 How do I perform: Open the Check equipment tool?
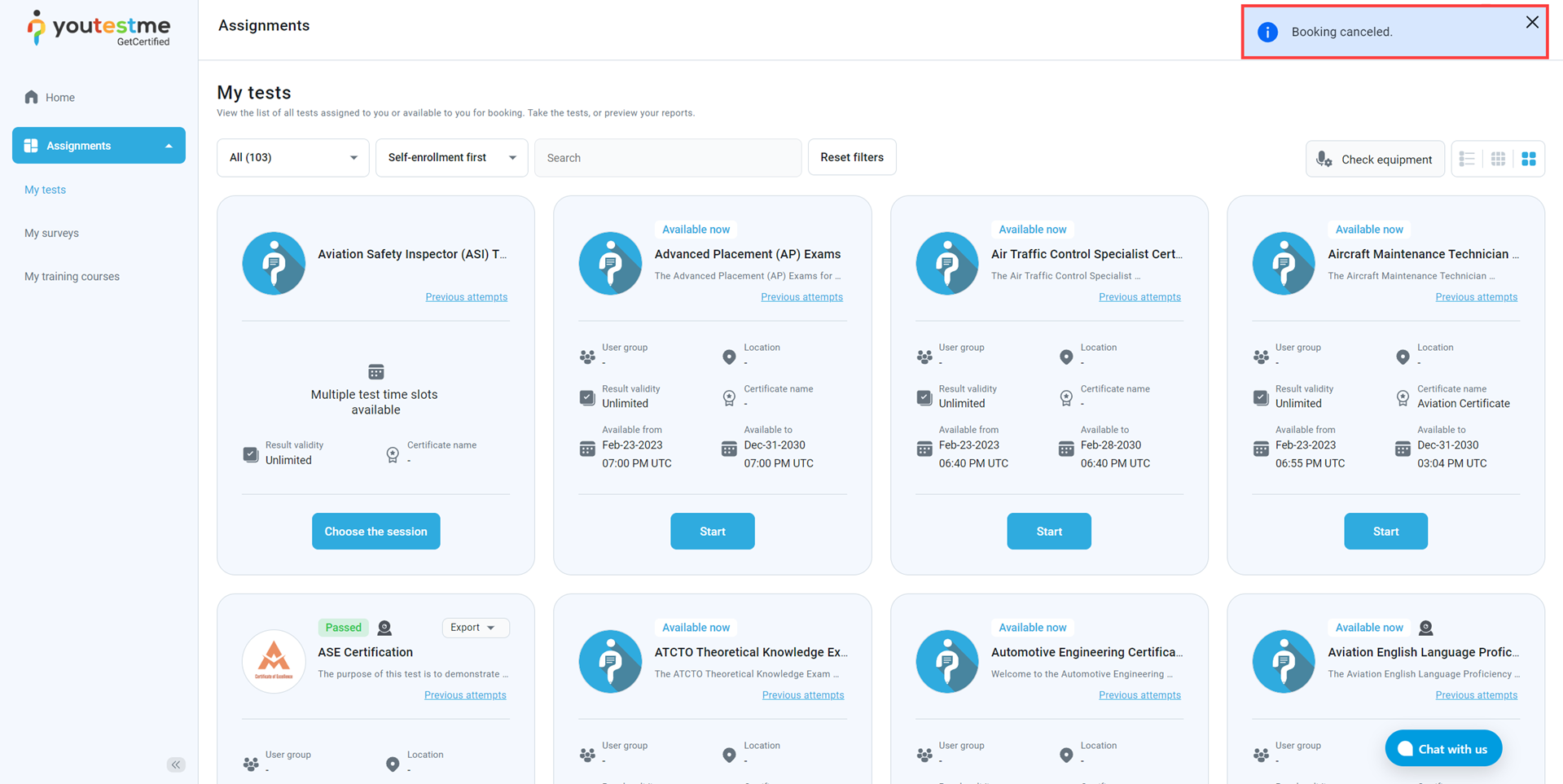coord(1375,159)
